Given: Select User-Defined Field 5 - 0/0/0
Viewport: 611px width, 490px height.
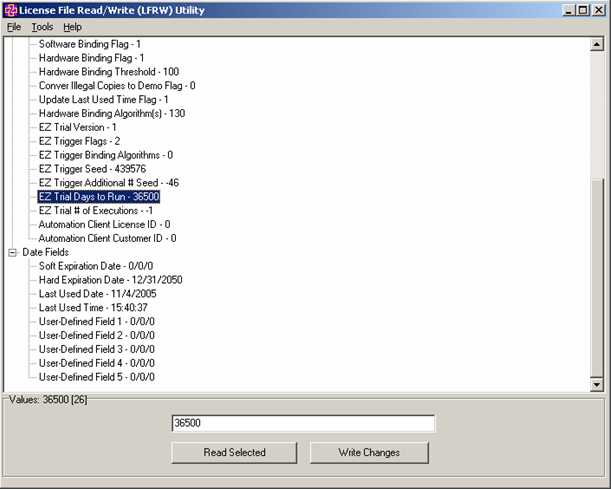Looking at the screenshot, I should coord(97,377).
